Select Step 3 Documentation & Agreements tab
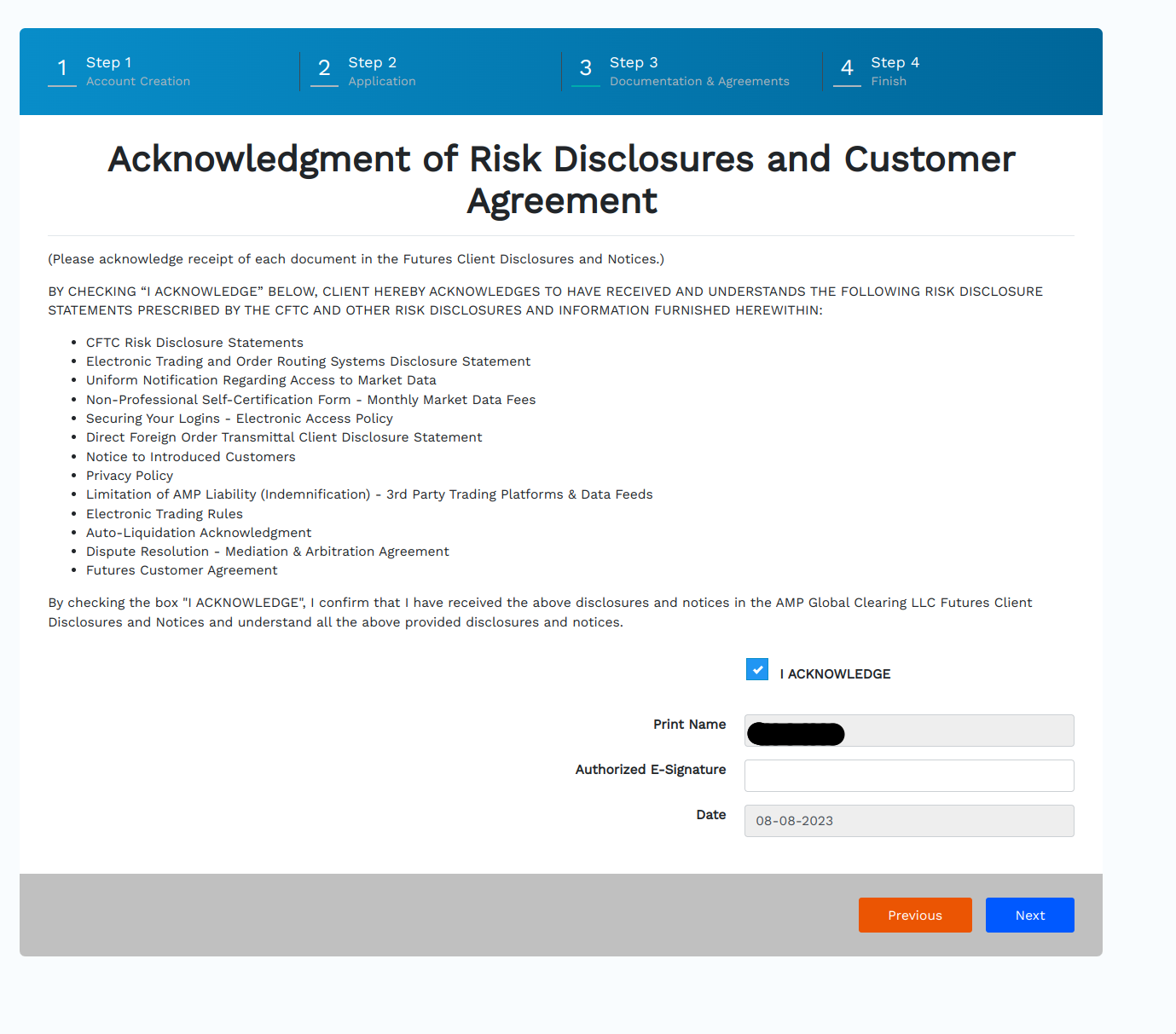 pyautogui.click(x=698, y=72)
